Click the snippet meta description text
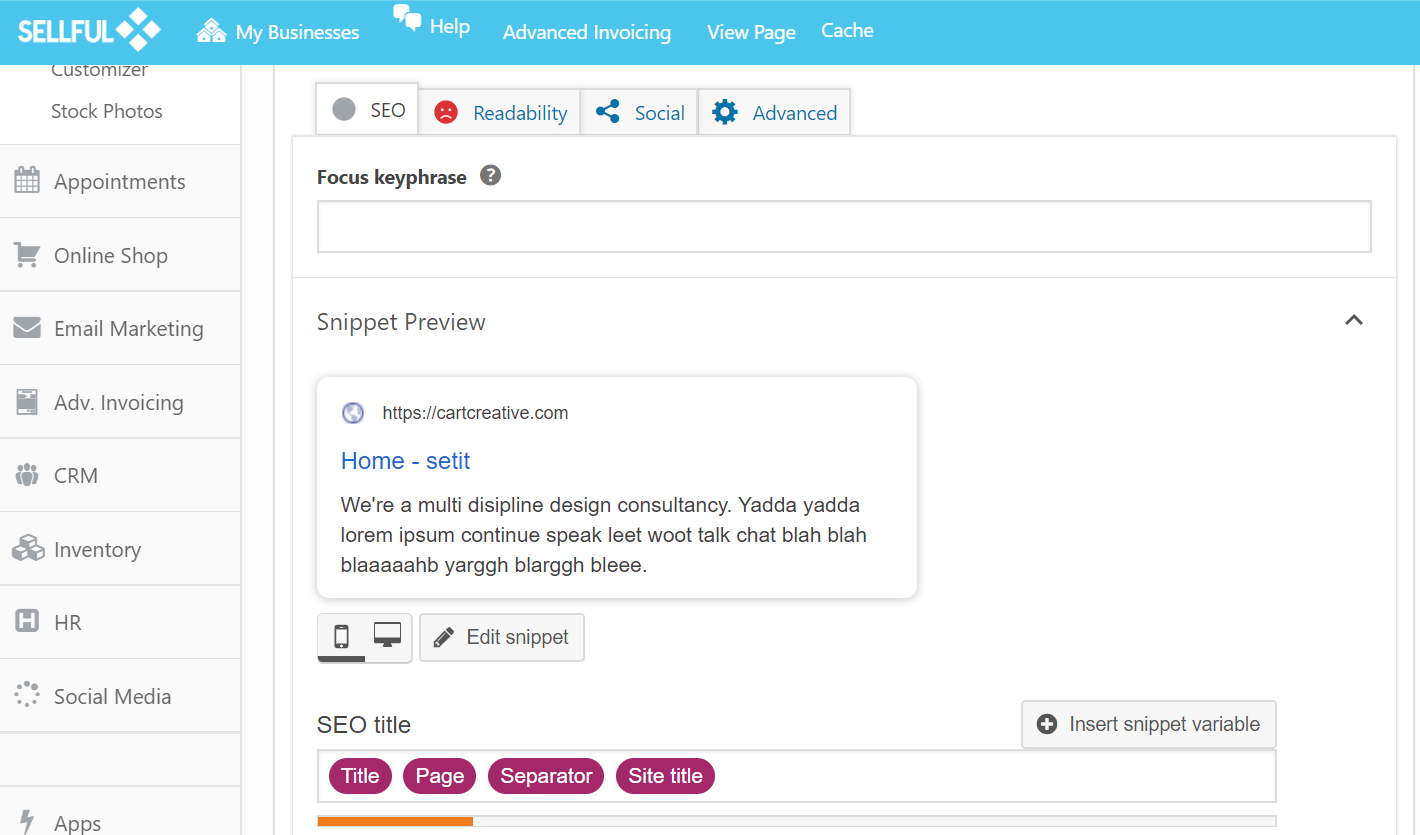 click(x=604, y=535)
